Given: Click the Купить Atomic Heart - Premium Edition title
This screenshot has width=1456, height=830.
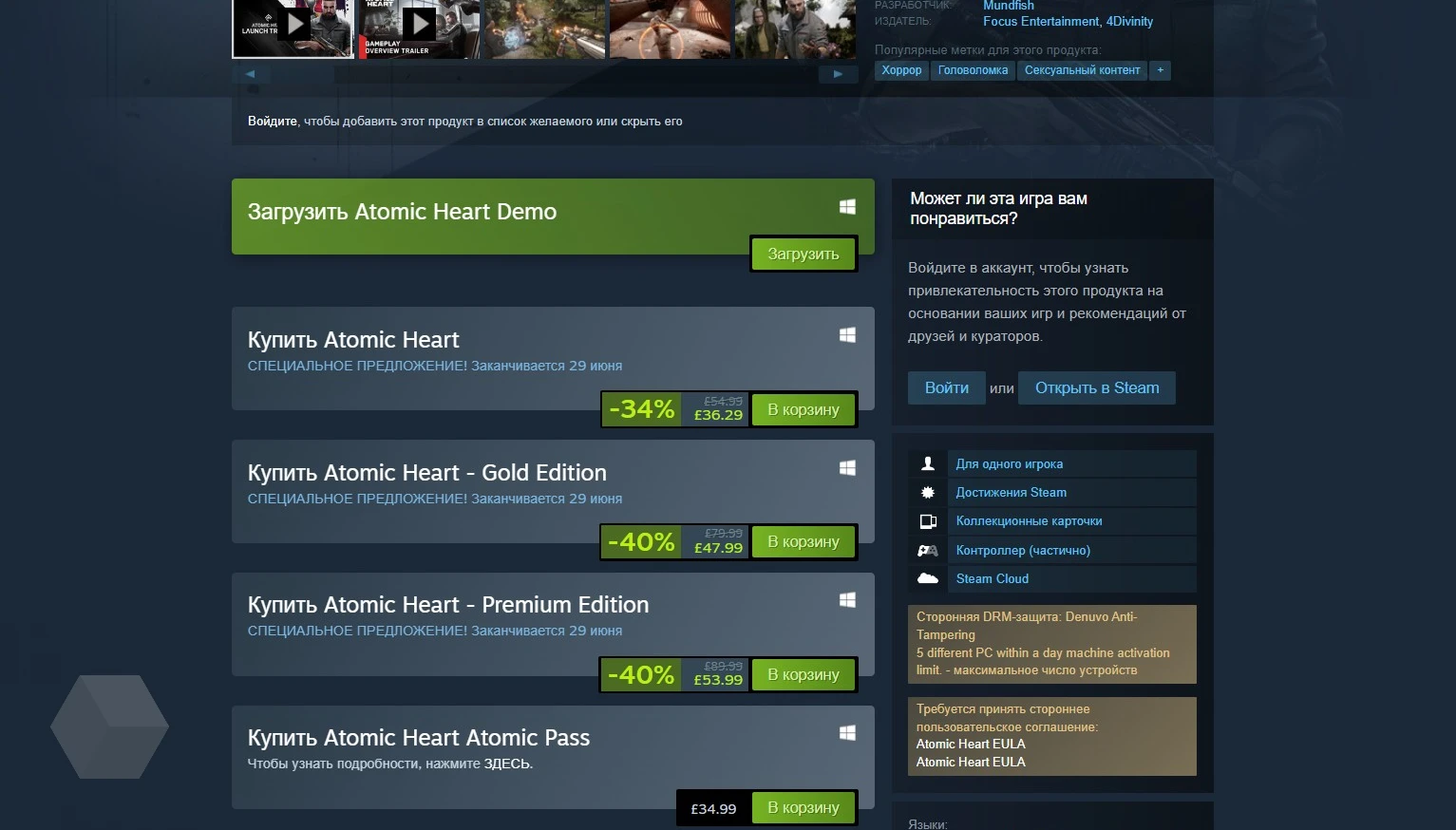Looking at the screenshot, I should 448,605.
